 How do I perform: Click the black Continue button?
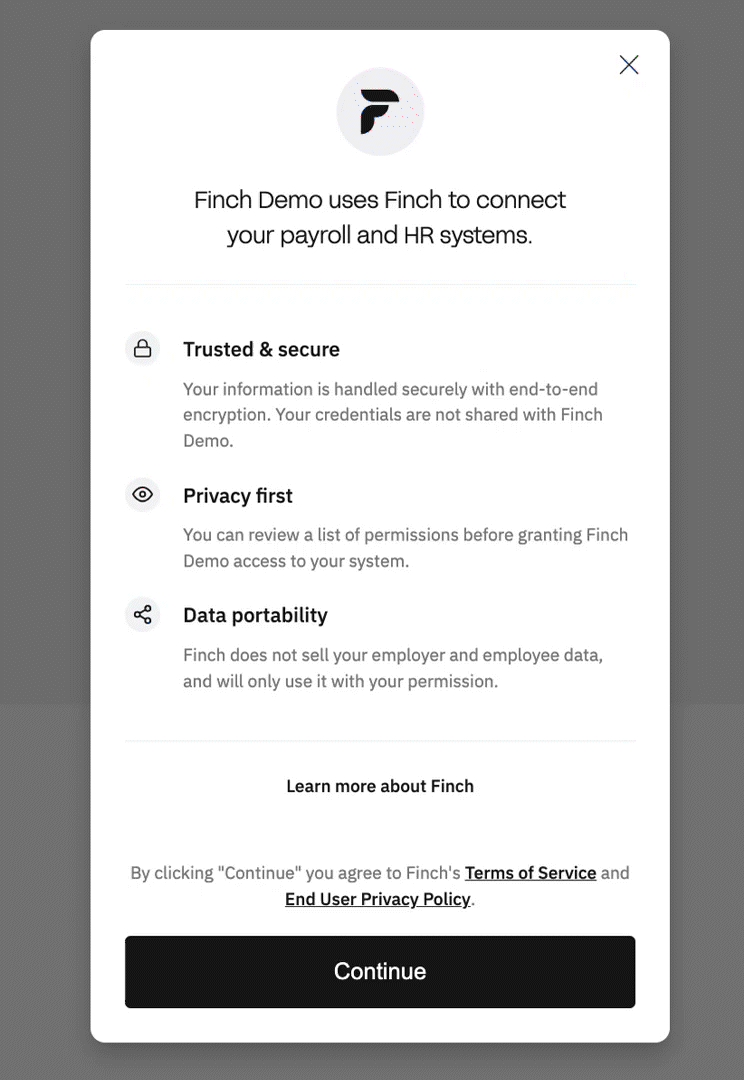click(380, 972)
